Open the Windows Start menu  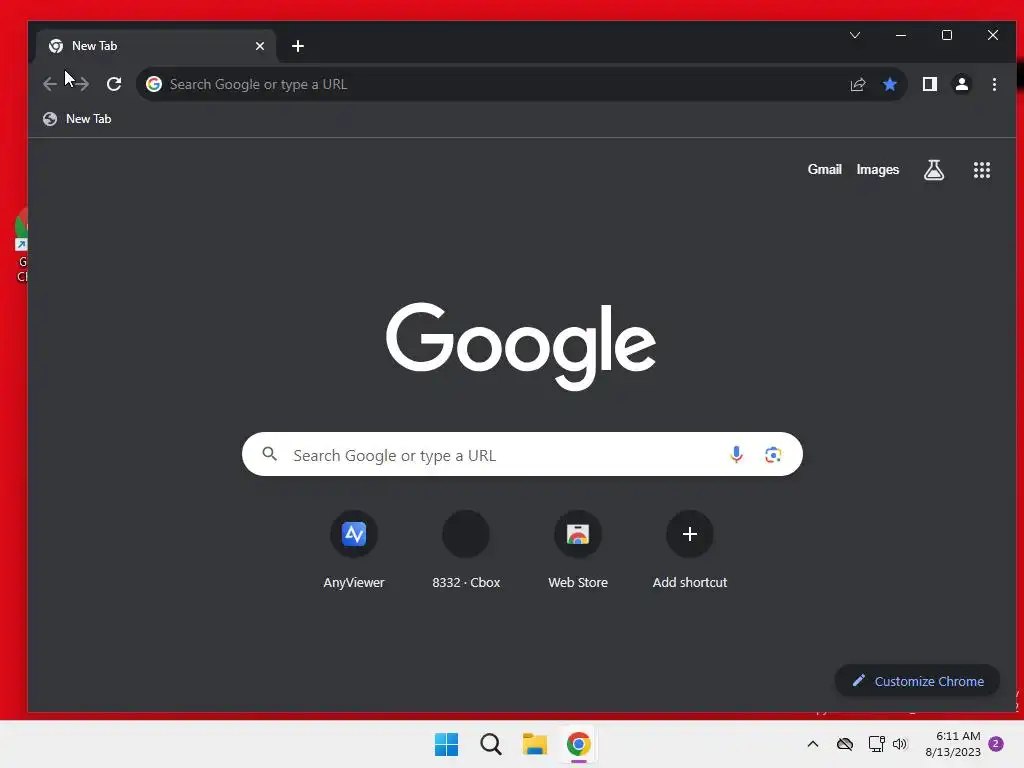click(x=447, y=744)
